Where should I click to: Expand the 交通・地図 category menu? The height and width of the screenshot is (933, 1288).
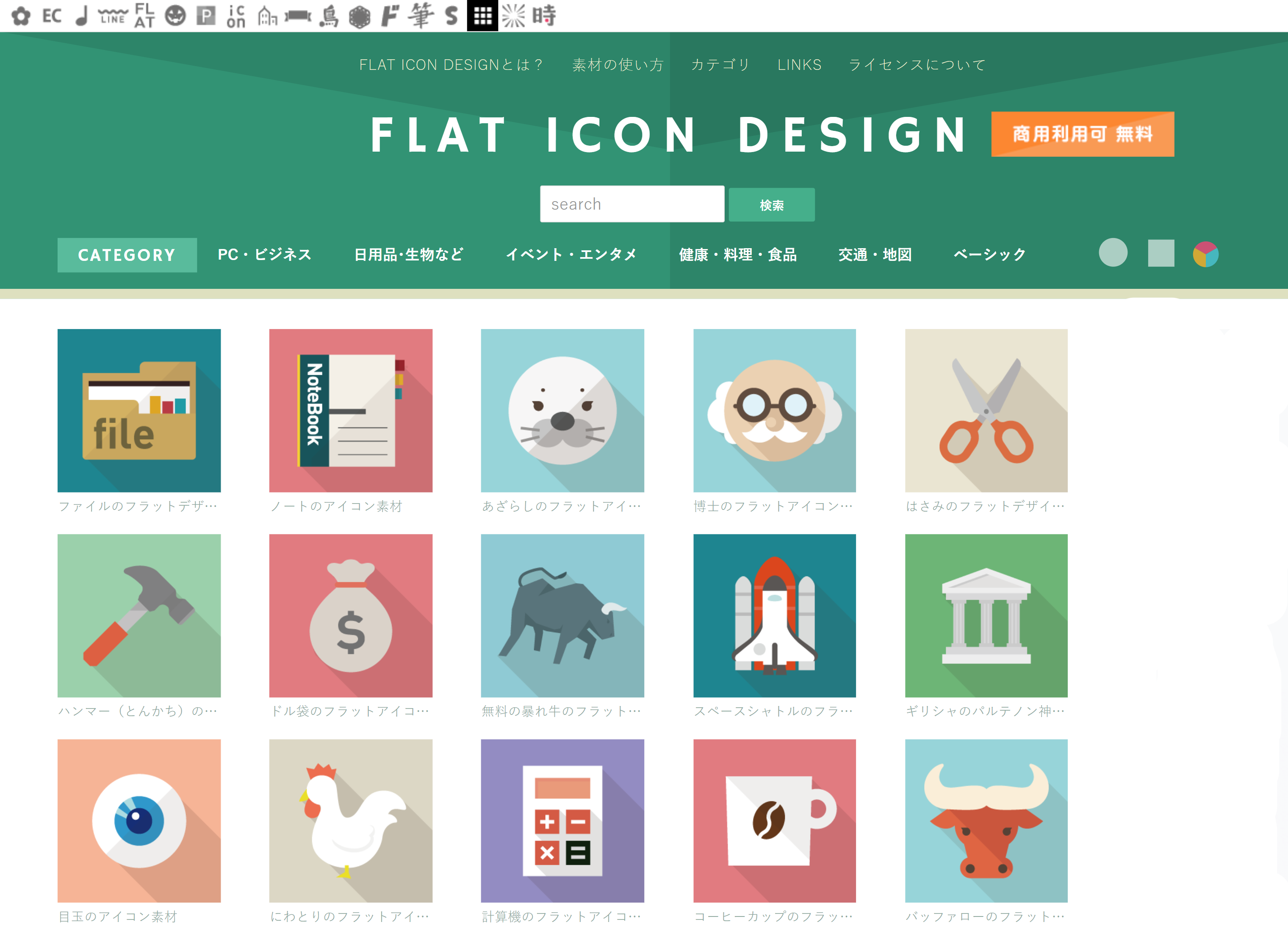(875, 255)
